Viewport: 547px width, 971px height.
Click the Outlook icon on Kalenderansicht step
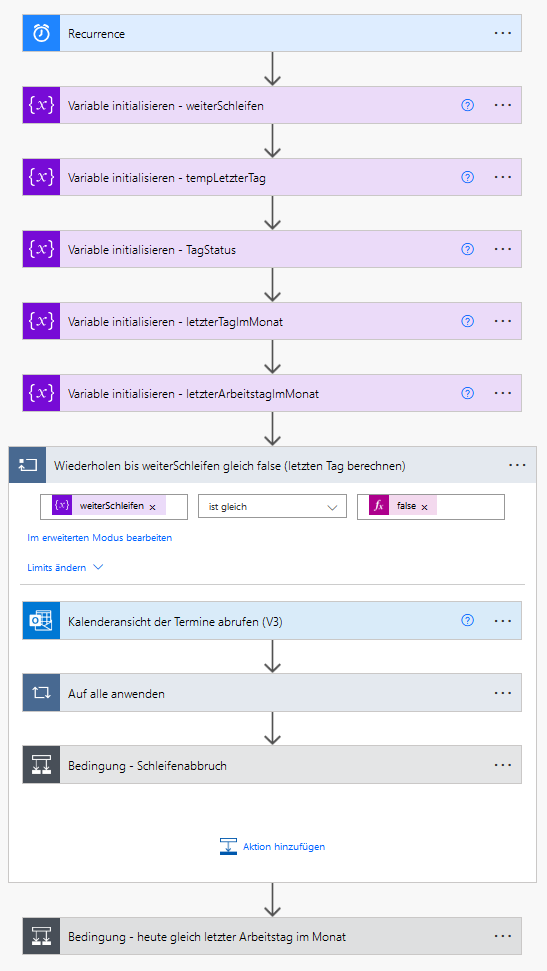[41, 620]
